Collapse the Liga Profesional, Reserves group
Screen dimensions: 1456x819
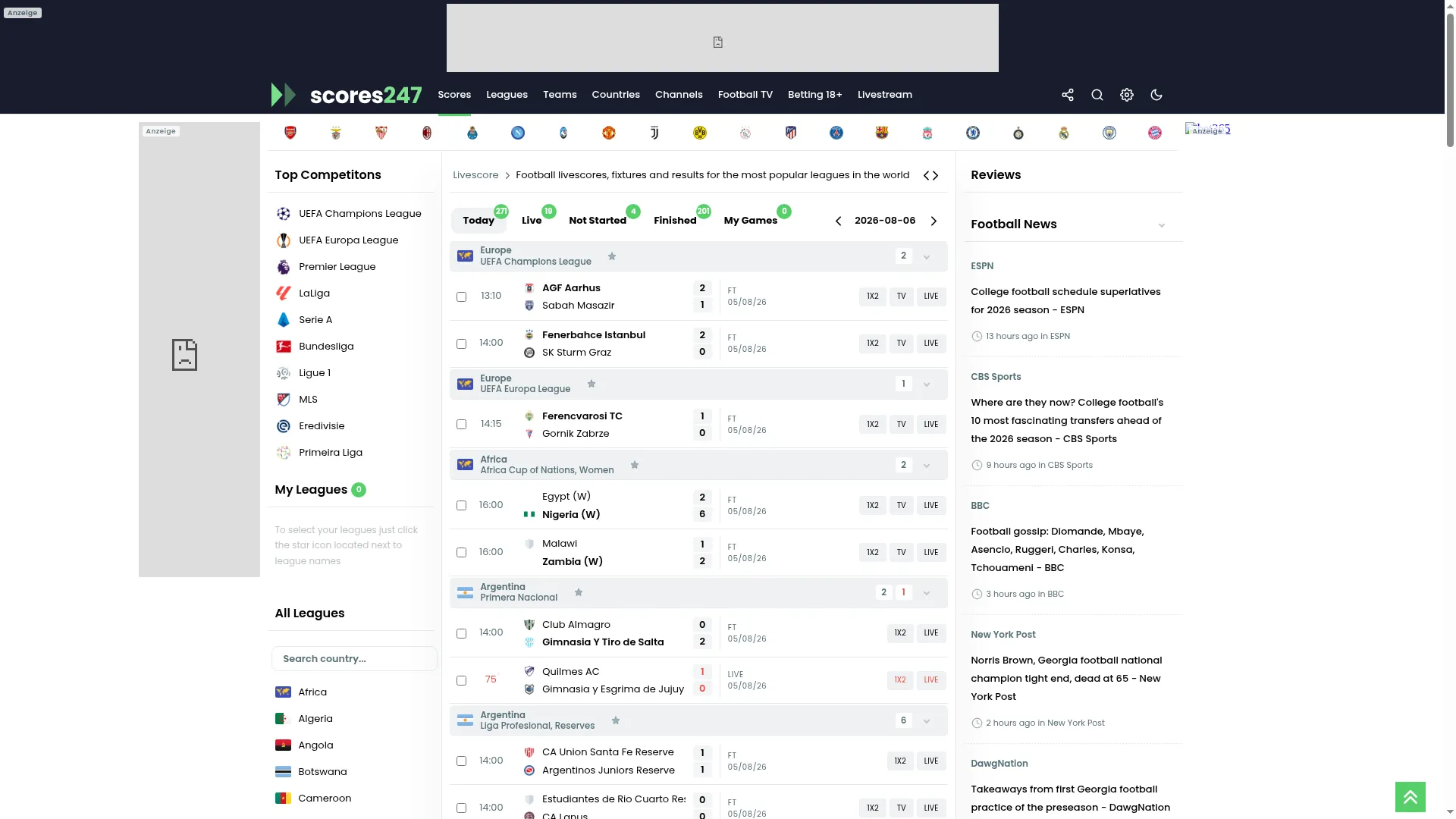click(x=927, y=721)
